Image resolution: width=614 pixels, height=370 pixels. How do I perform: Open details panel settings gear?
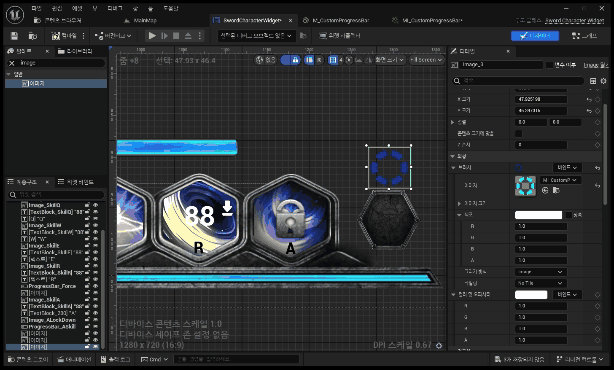[x=603, y=81]
